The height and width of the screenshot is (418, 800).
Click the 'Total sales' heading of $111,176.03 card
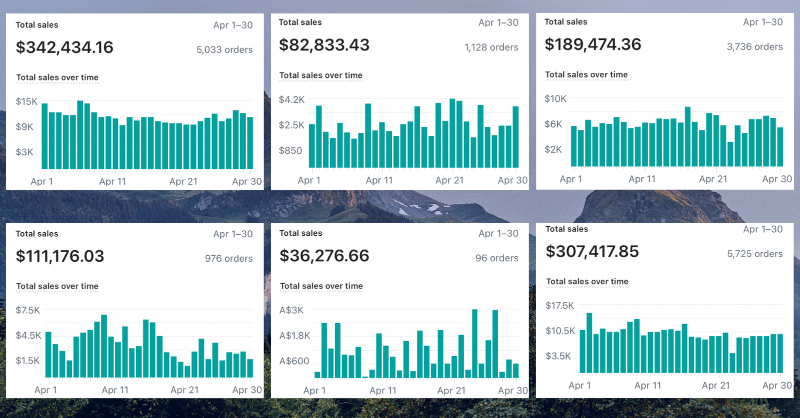[37, 234]
